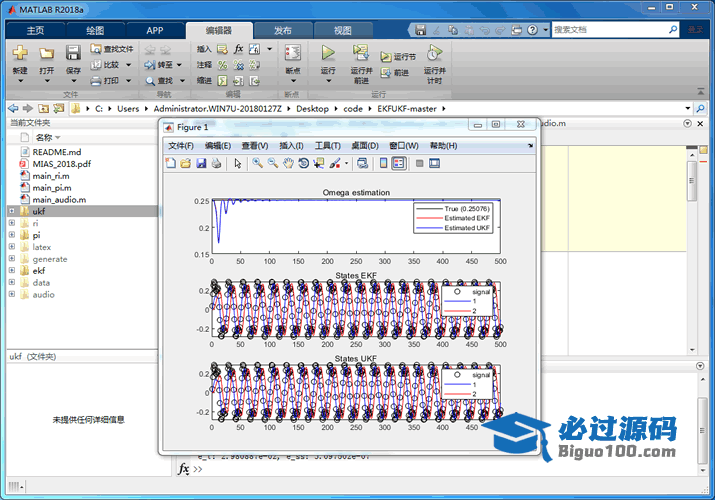Click Open File icon in Figure 1 toolbar
This screenshot has height=500, width=715.
point(186,163)
